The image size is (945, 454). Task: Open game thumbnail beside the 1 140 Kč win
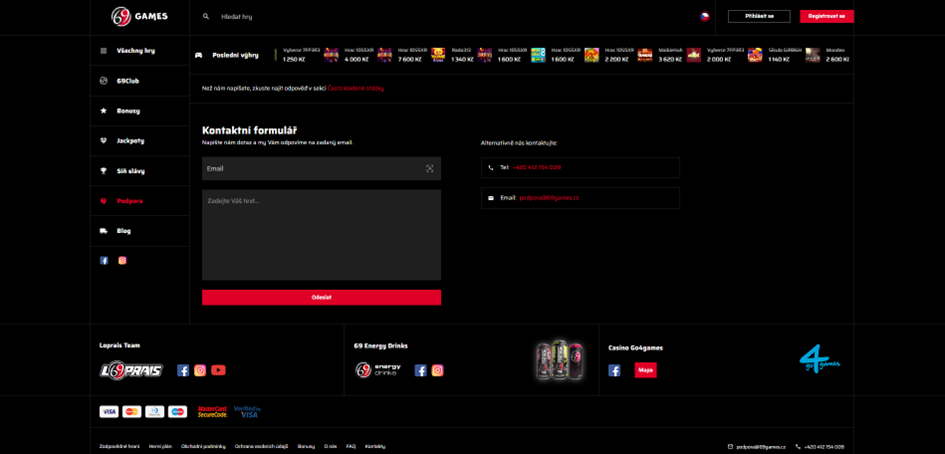(755, 55)
